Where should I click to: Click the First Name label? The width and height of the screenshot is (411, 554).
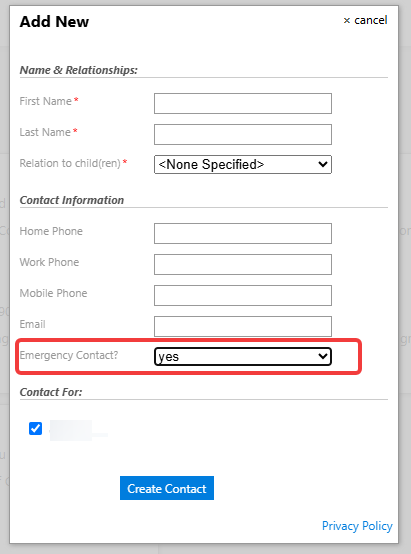(46, 101)
